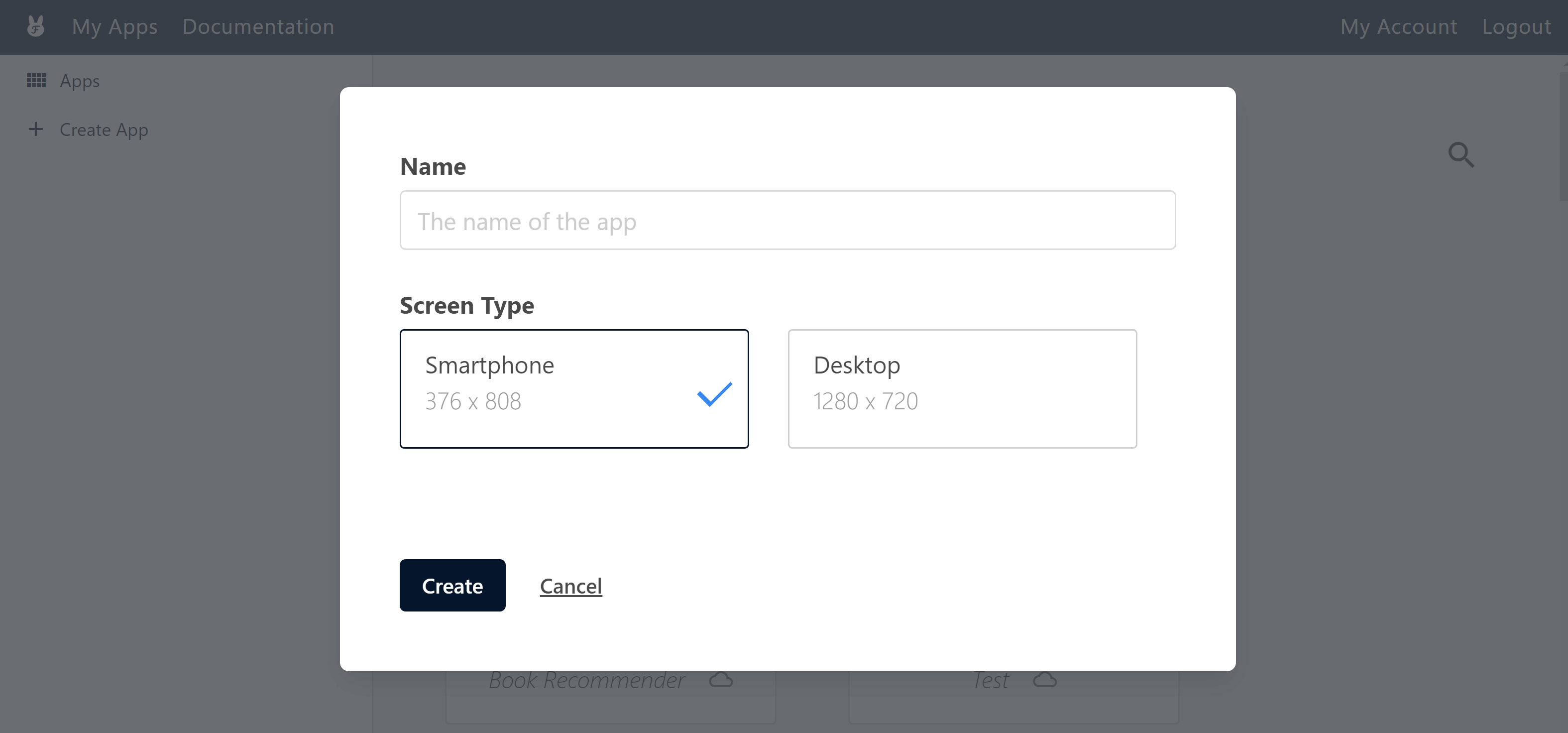The image size is (1568, 733).
Task: Click the Buildship rabbit logo icon
Action: point(35,26)
